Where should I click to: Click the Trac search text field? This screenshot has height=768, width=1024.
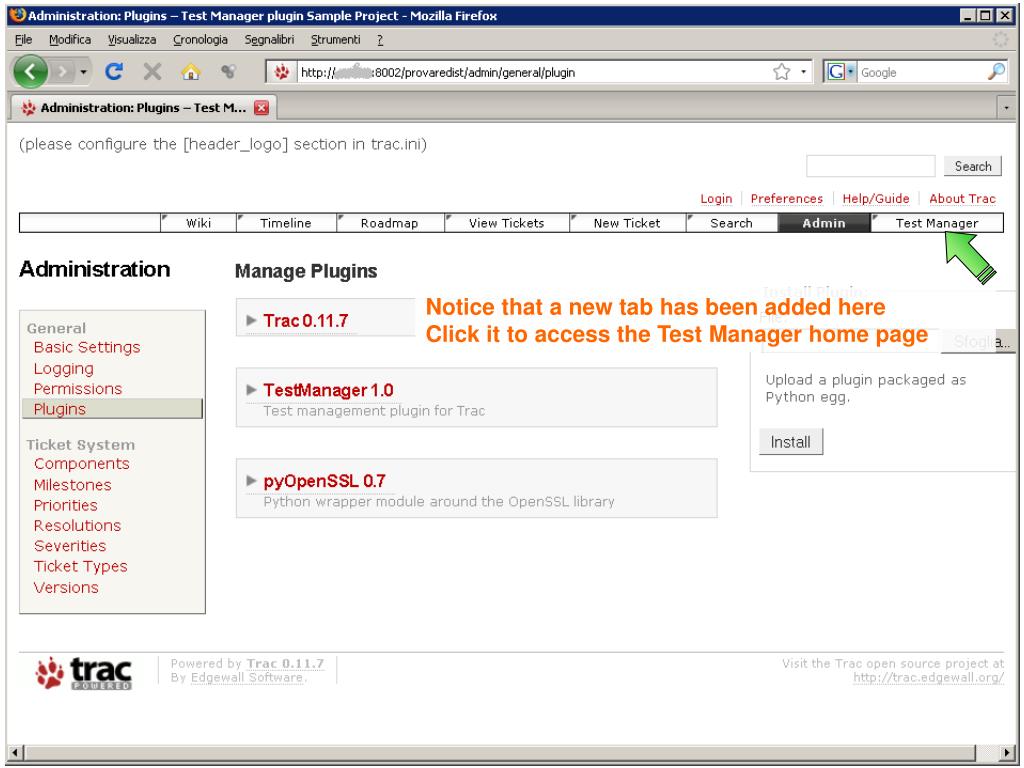871,166
